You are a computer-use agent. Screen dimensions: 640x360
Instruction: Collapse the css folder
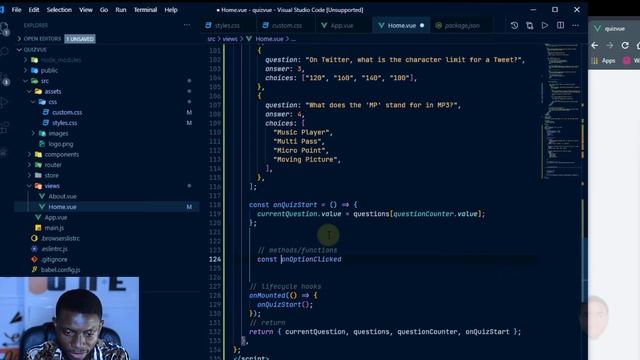coord(52,102)
